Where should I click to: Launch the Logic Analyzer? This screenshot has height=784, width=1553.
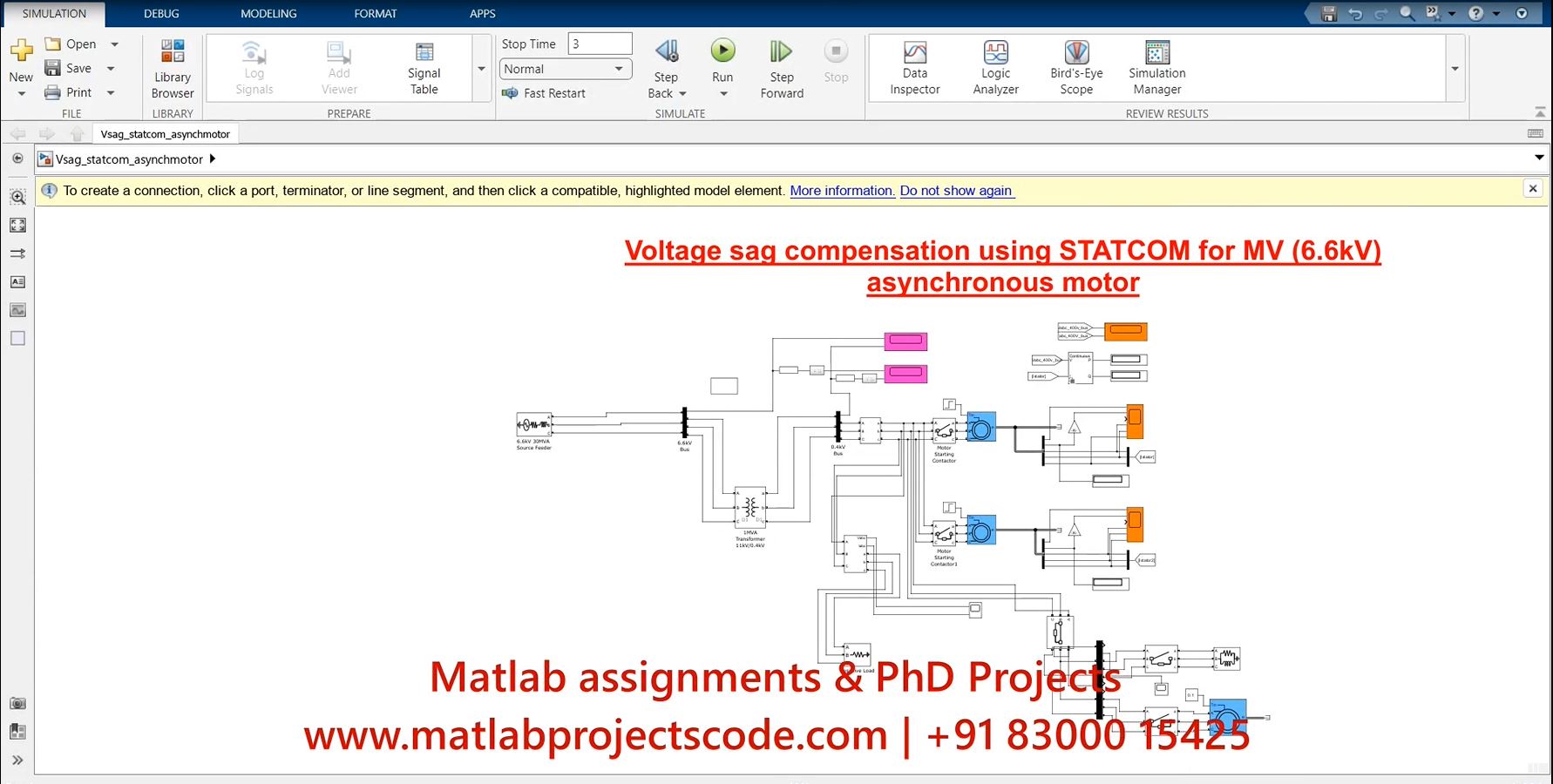tap(996, 68)
